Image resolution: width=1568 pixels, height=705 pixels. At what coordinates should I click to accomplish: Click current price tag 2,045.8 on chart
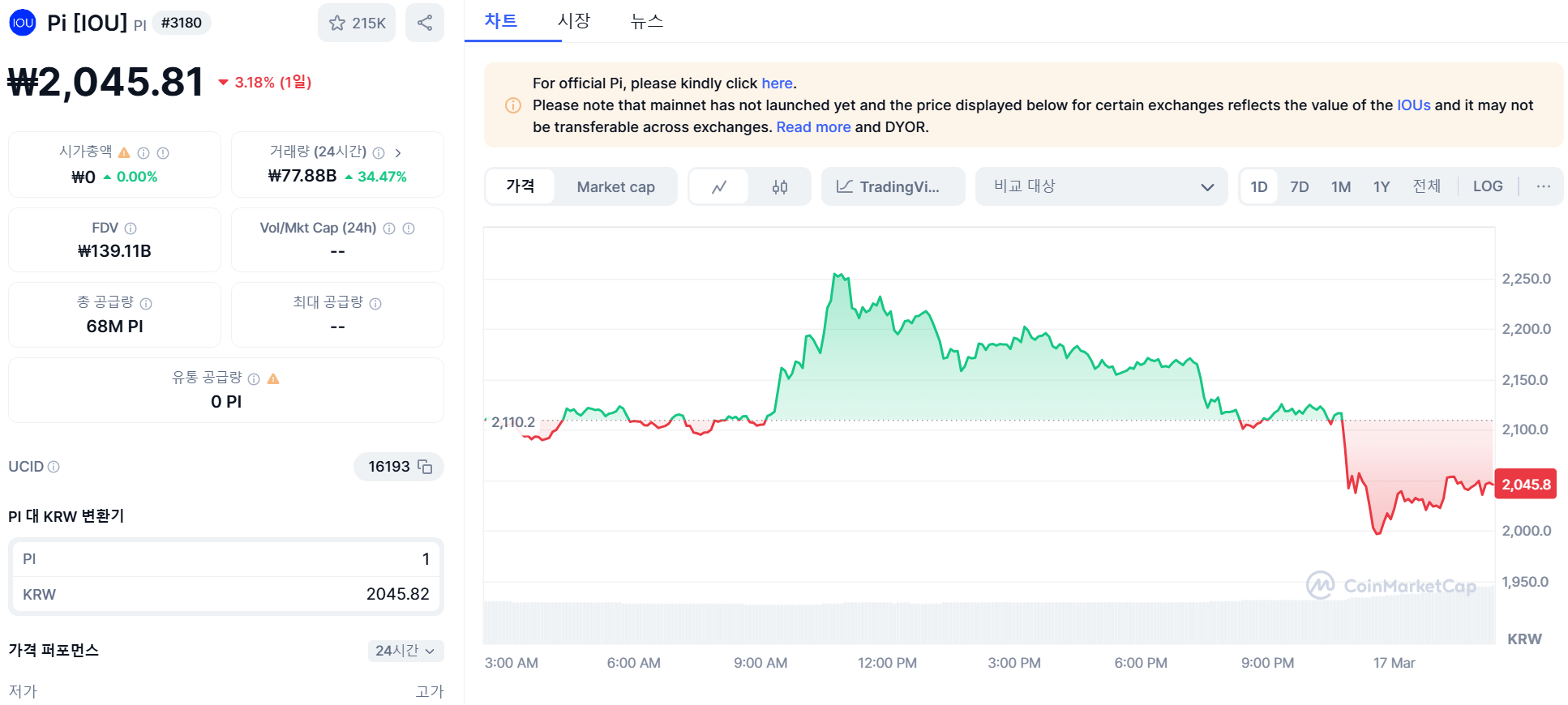coord(1525,485)
